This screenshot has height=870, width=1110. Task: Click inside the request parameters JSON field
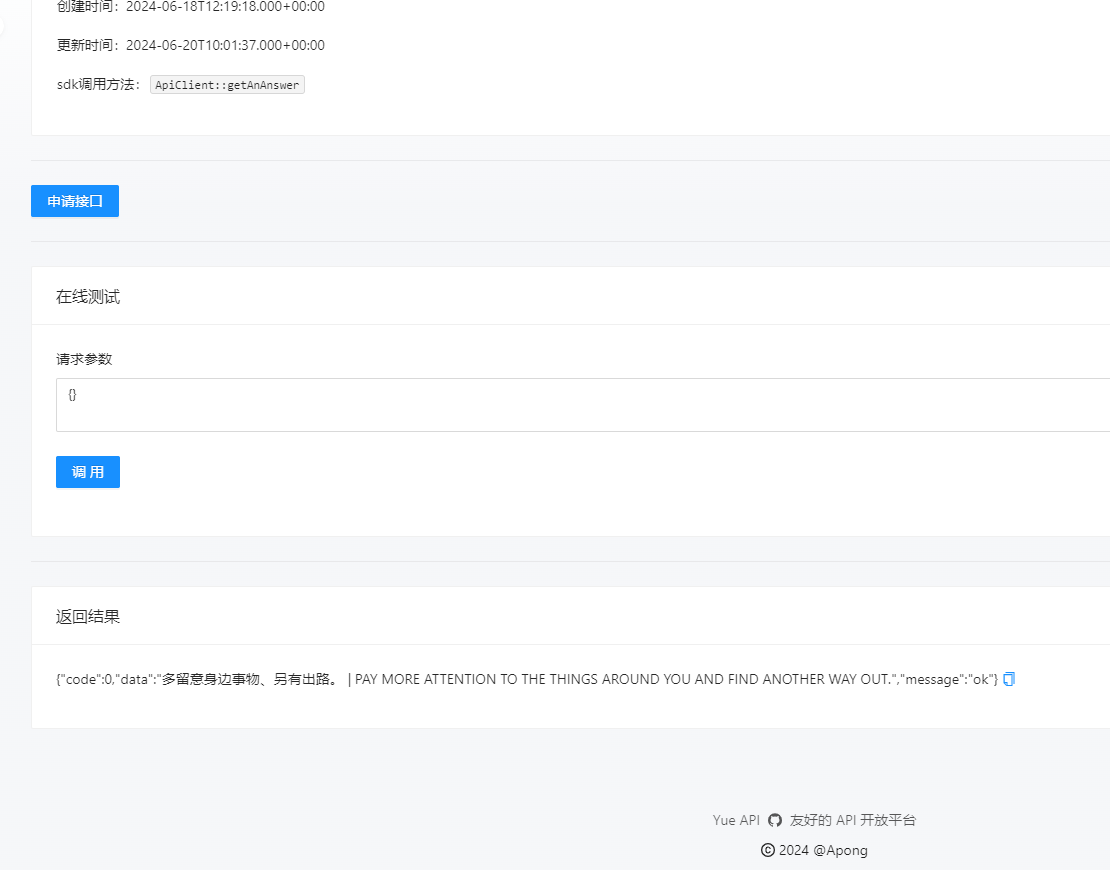click(x=400, y=405)
